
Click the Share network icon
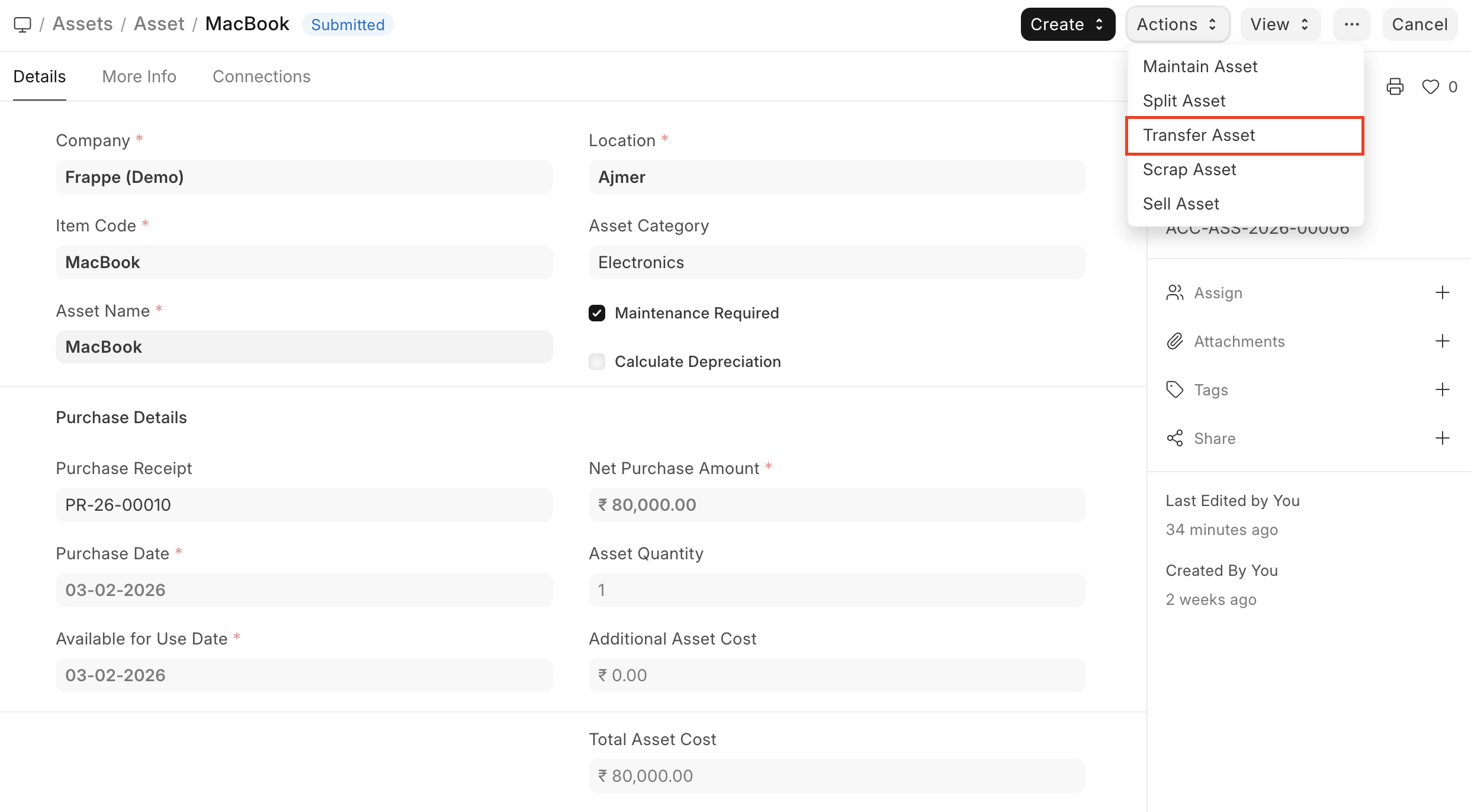1175,438
